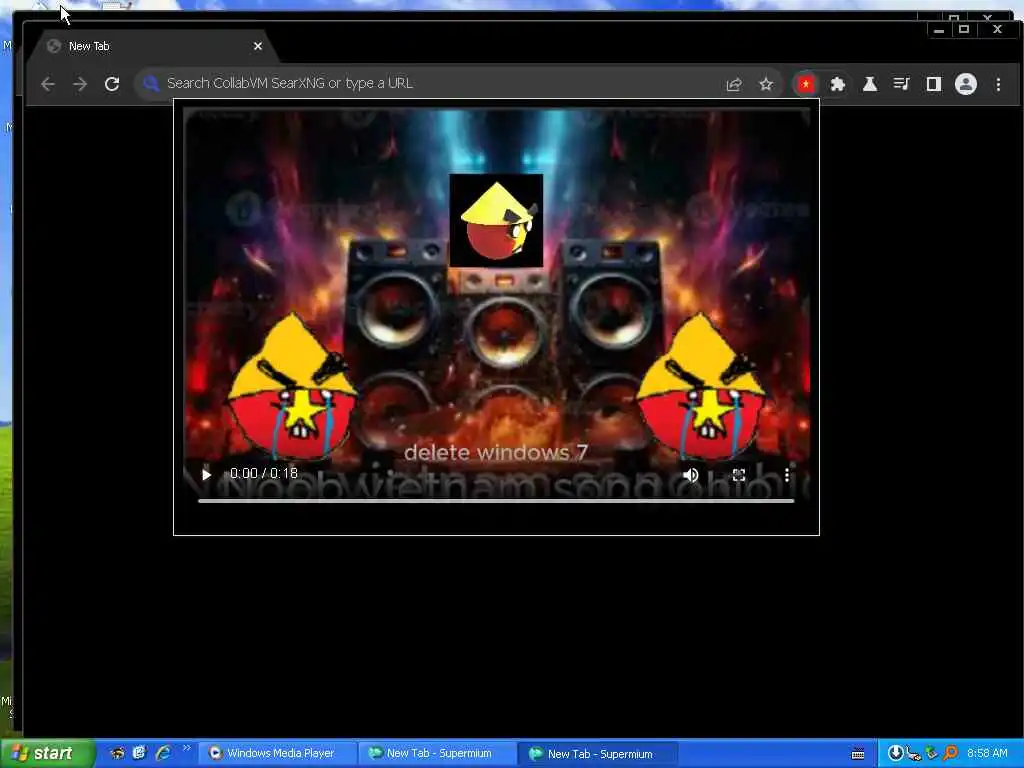Open the browser three-dot main menu
Screen dimensions: 1024x768
tap(998, 84)
